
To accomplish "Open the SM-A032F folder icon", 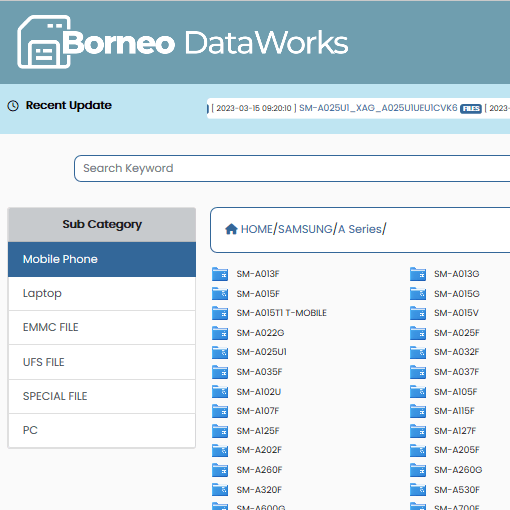I will (x=418, y=352).
